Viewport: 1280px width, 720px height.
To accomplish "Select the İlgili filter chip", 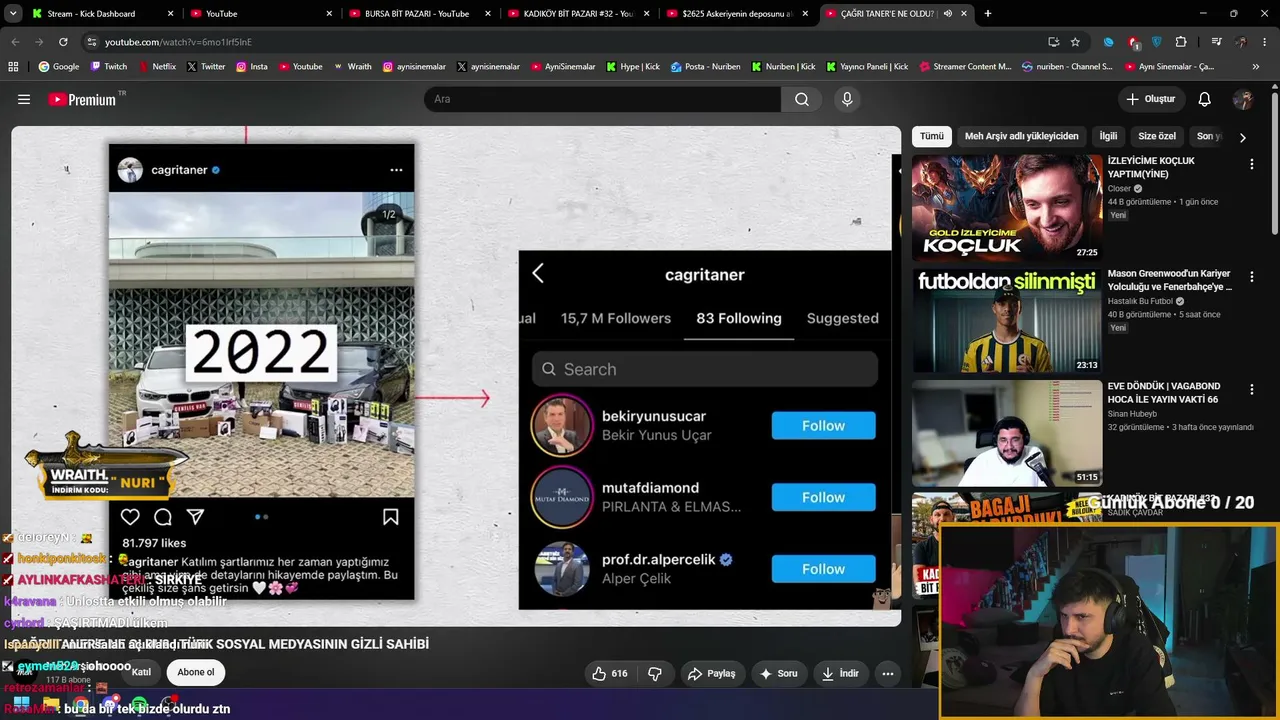I will click(x=1108, y=136).
